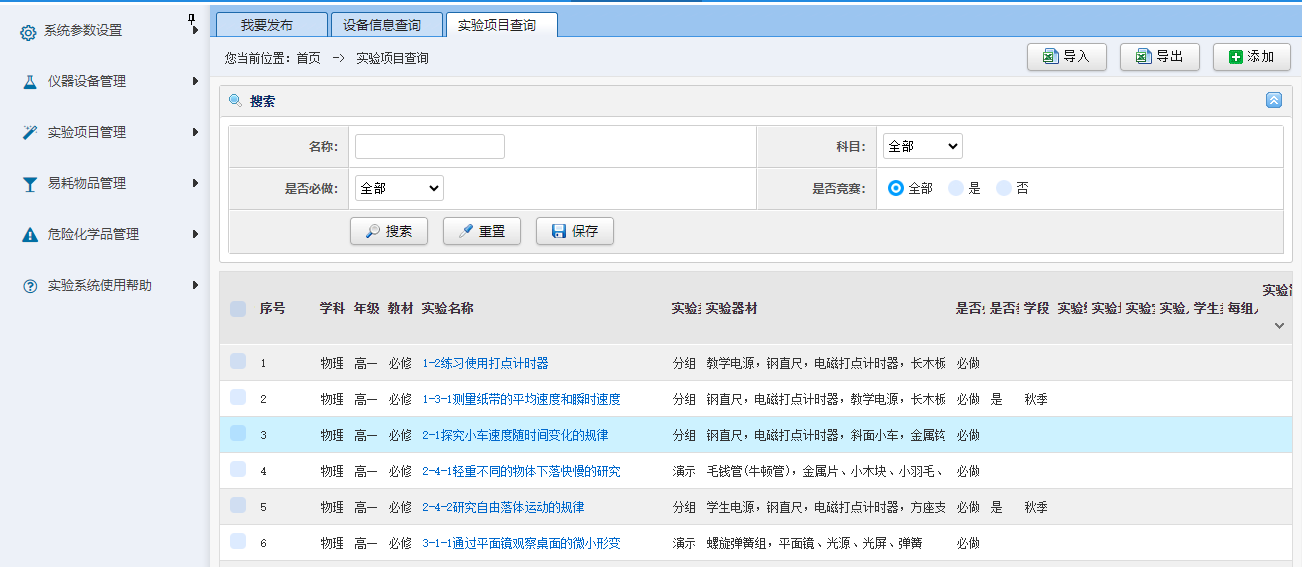
Task: Check the select-all checkbox in table header
Action: [238, 309]
